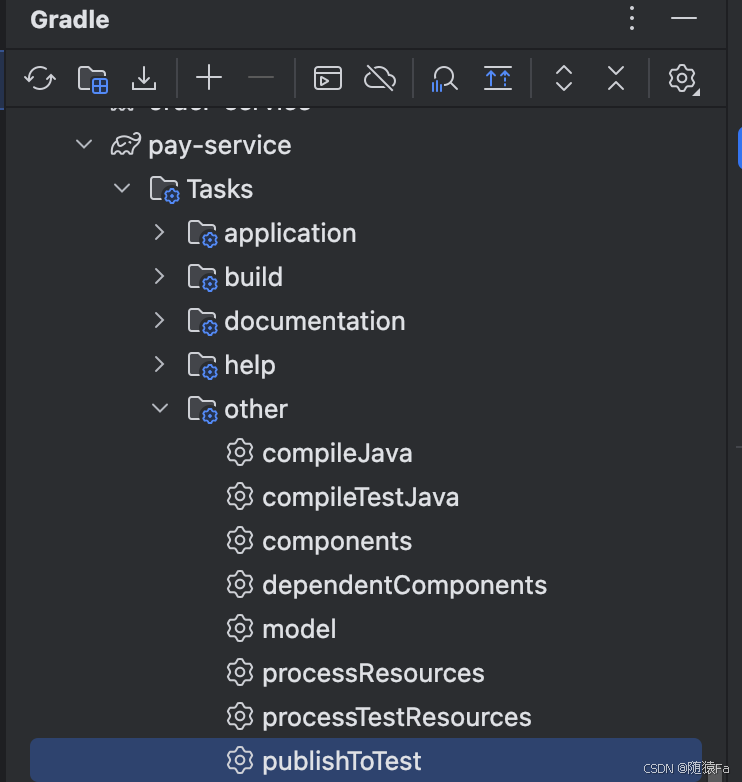Image resolution: width=742 pixels, height=782 pixels.
Task: Select the model task
Action: tap(299, 628)
